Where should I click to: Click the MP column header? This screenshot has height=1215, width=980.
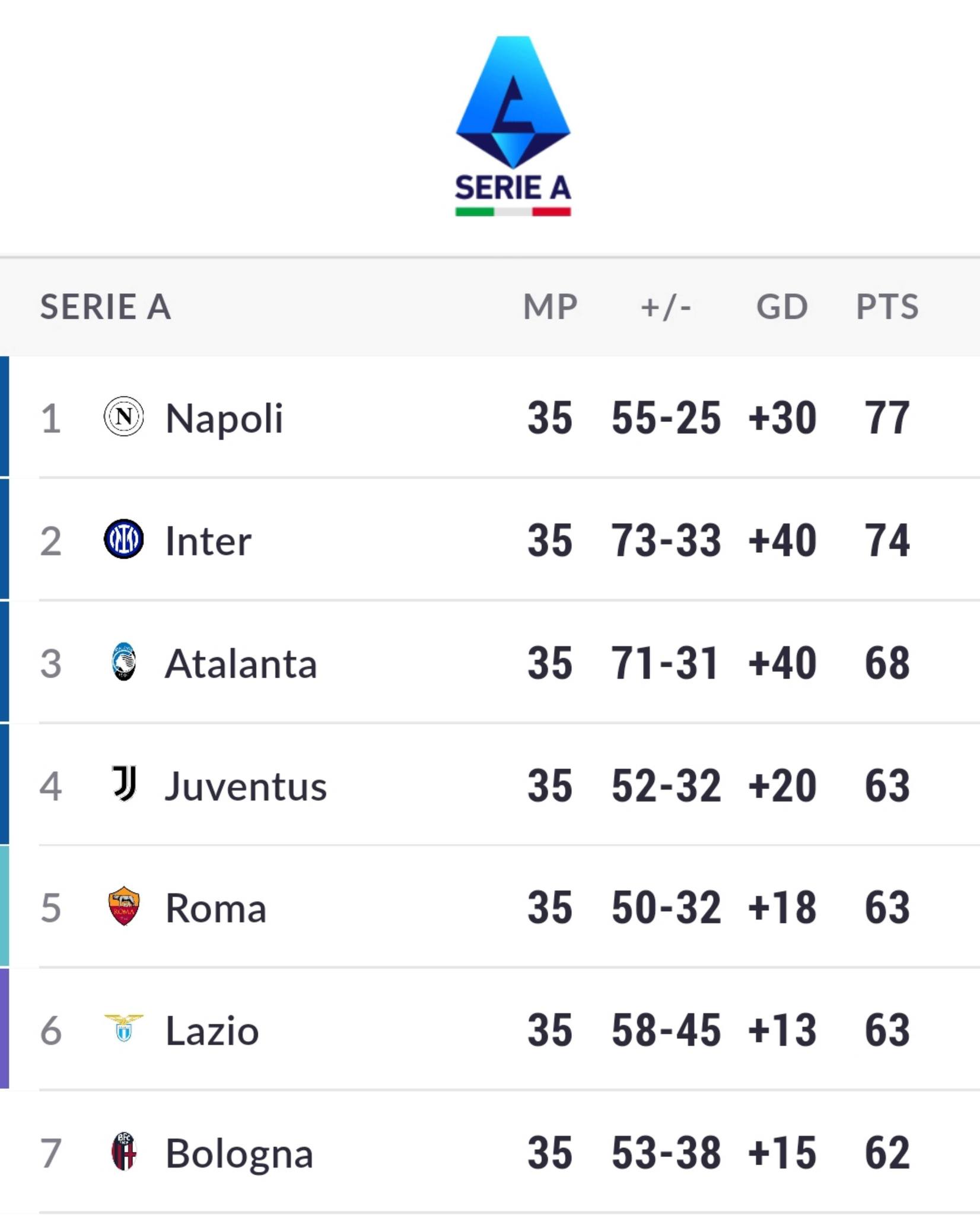550,307
